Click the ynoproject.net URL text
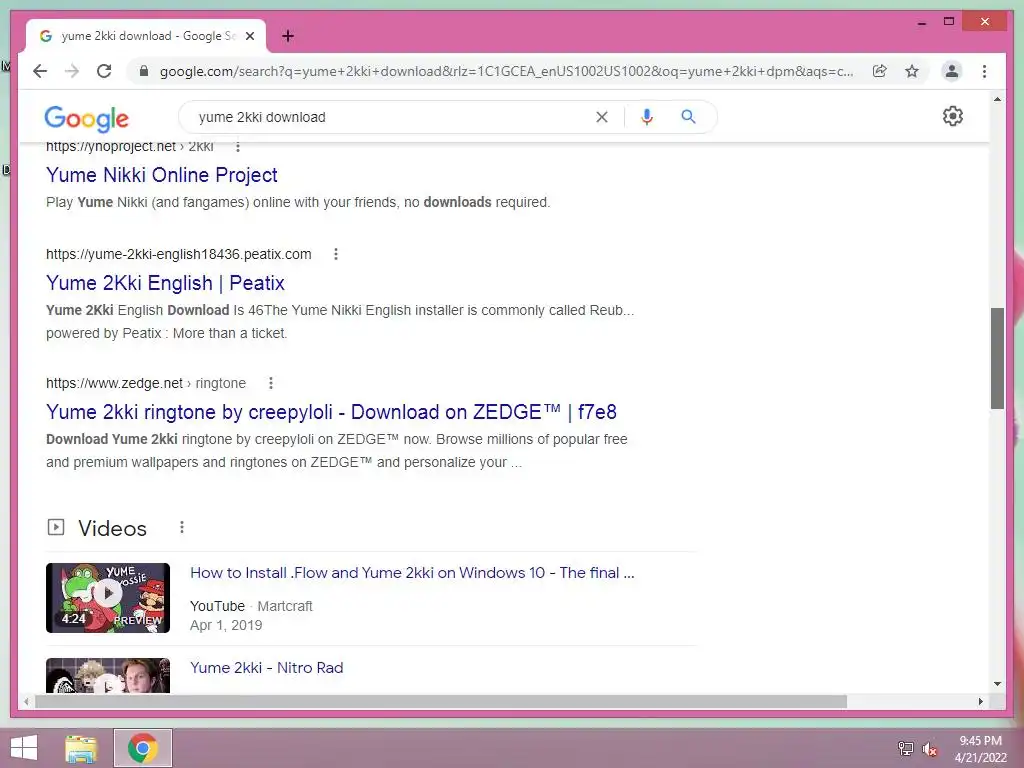This screenshot has height=768, width=1024. coord(111,146)
